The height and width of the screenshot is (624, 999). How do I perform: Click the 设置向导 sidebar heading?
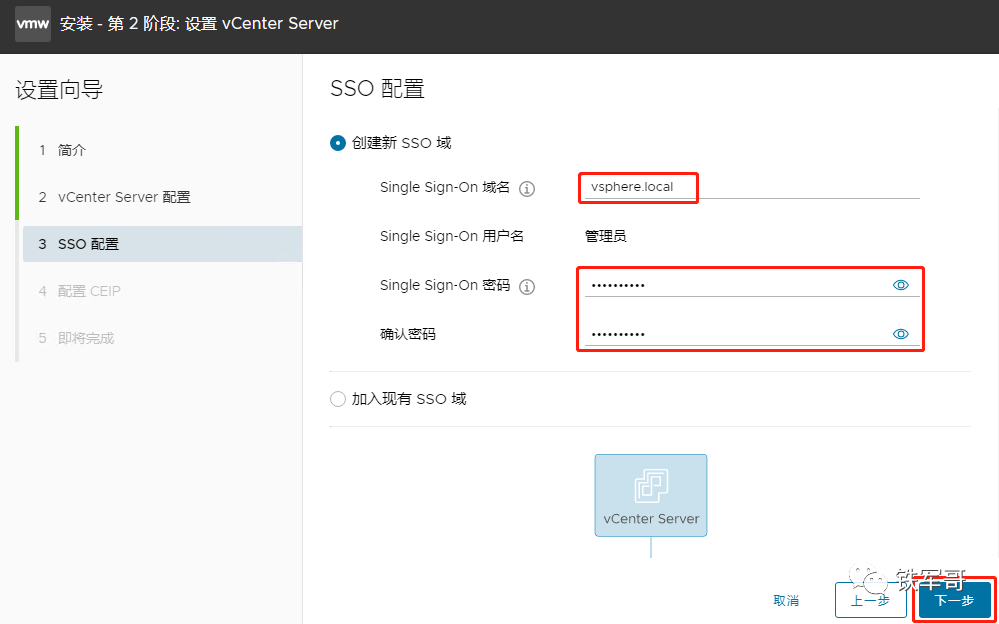point(59,89)
